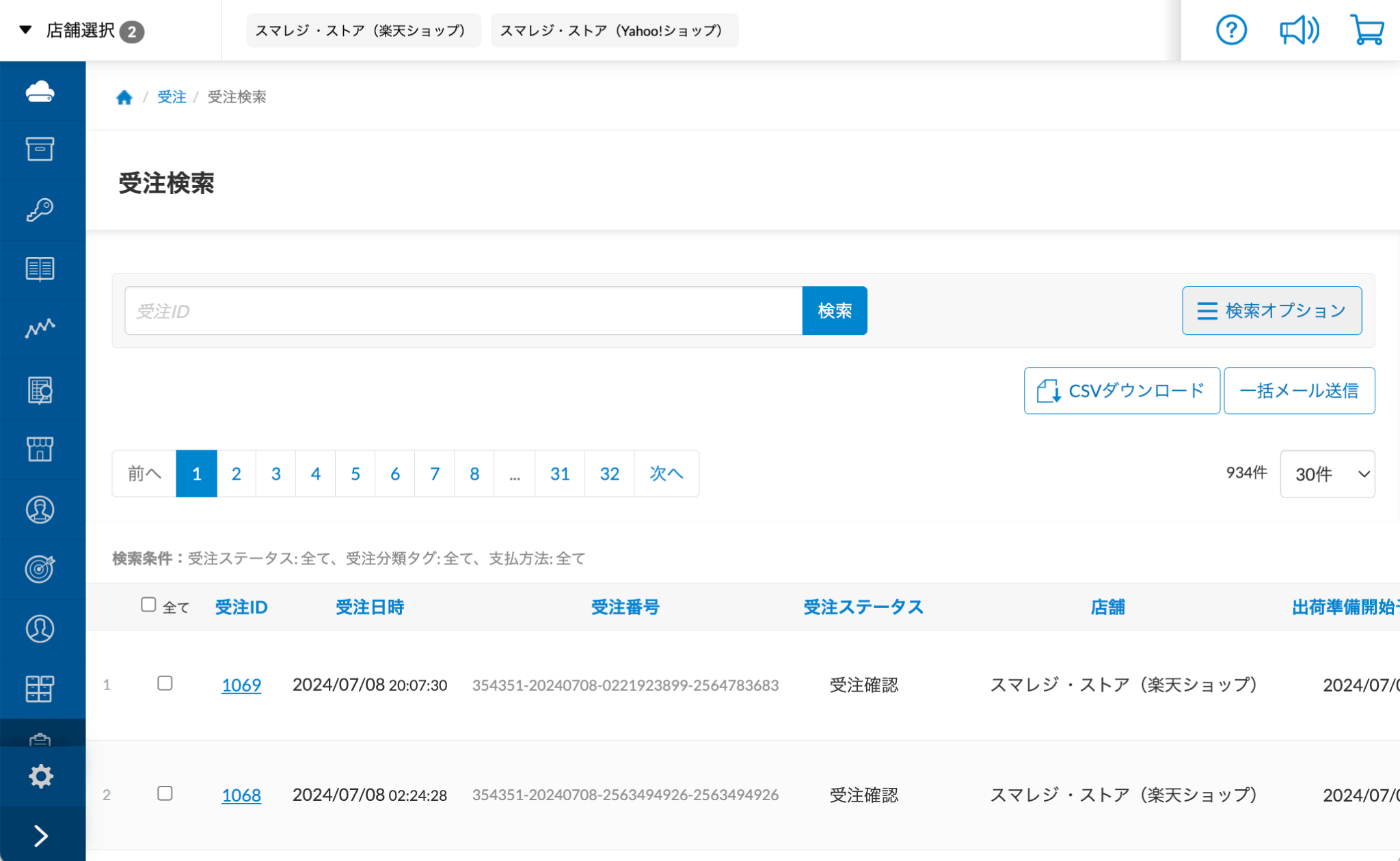Check the checkbox for order 1069

click(165, 685)
